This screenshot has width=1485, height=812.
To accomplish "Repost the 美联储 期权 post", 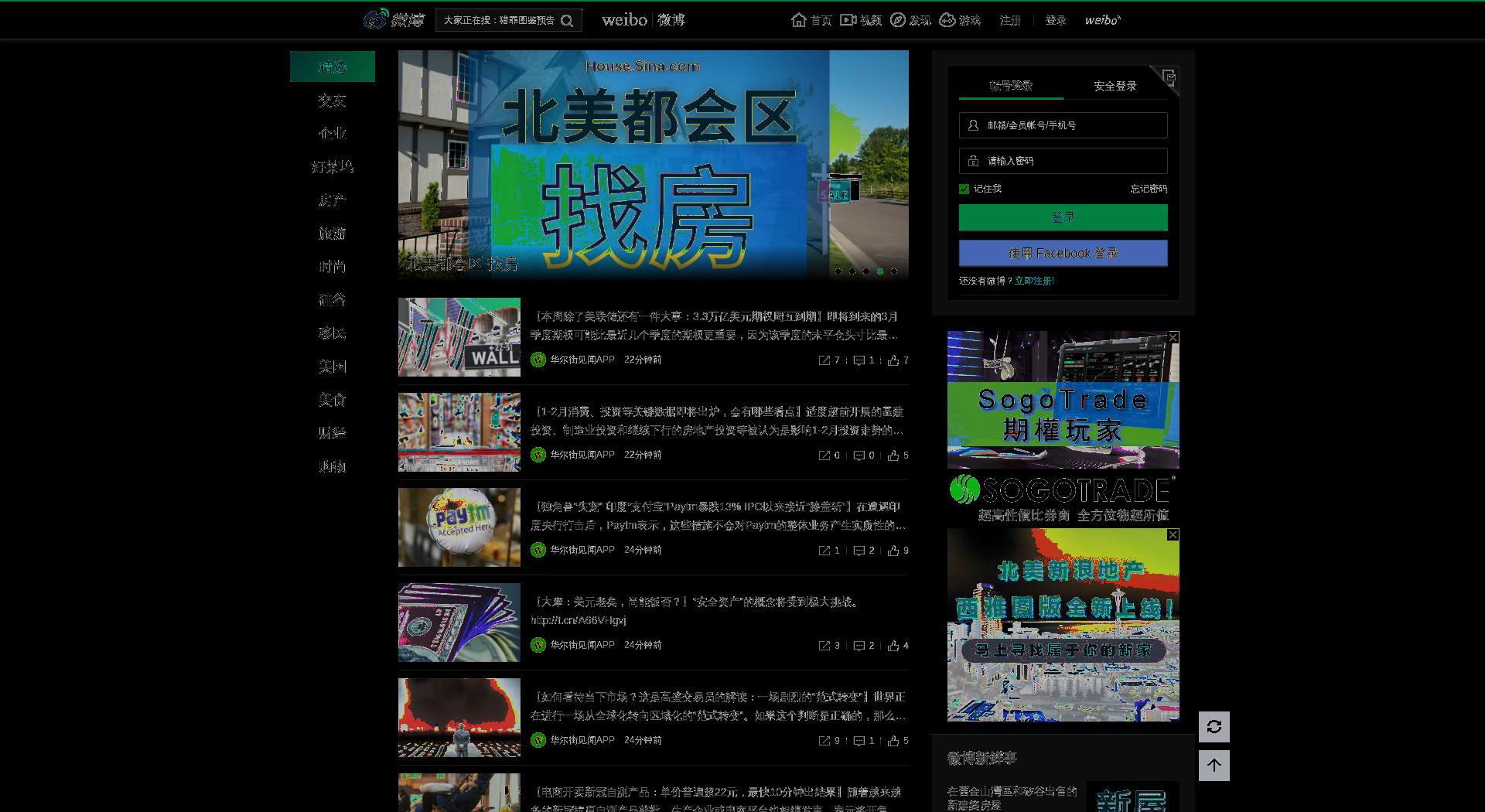I will tap(829, 360).
